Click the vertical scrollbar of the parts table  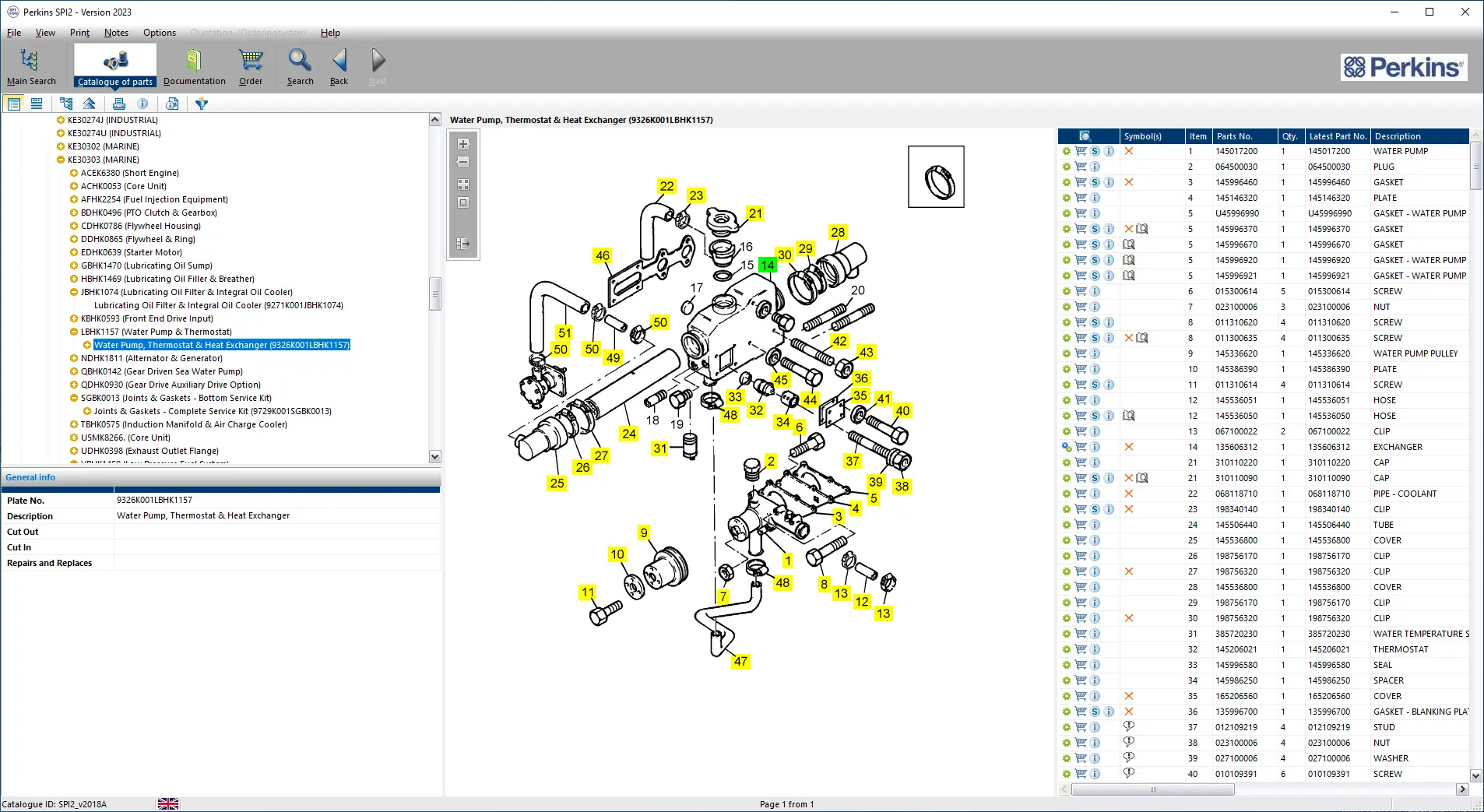pyautogui.click(x=1475, y=455)
